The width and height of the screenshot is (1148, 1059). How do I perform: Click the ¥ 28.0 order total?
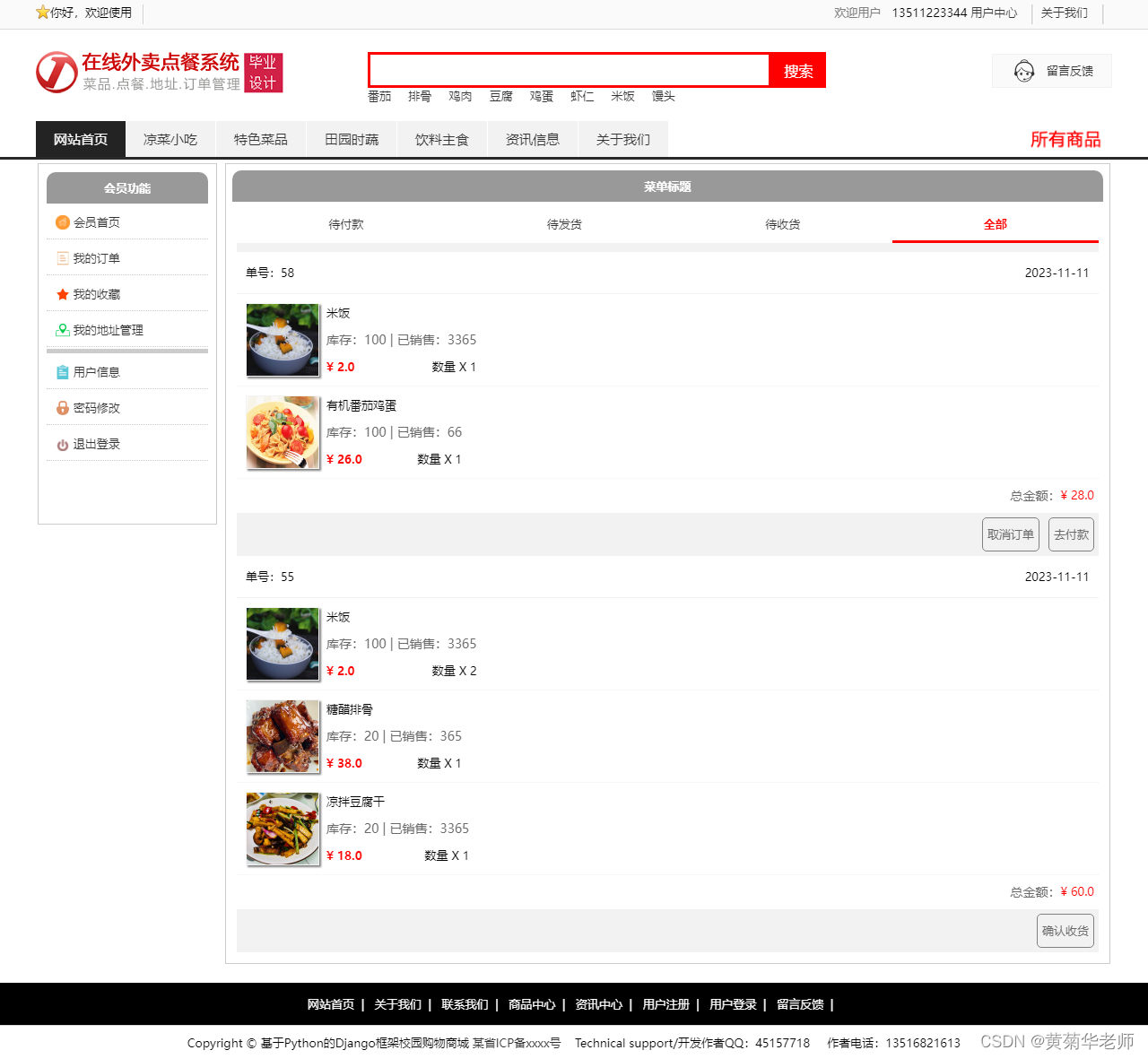(1077, 495)
